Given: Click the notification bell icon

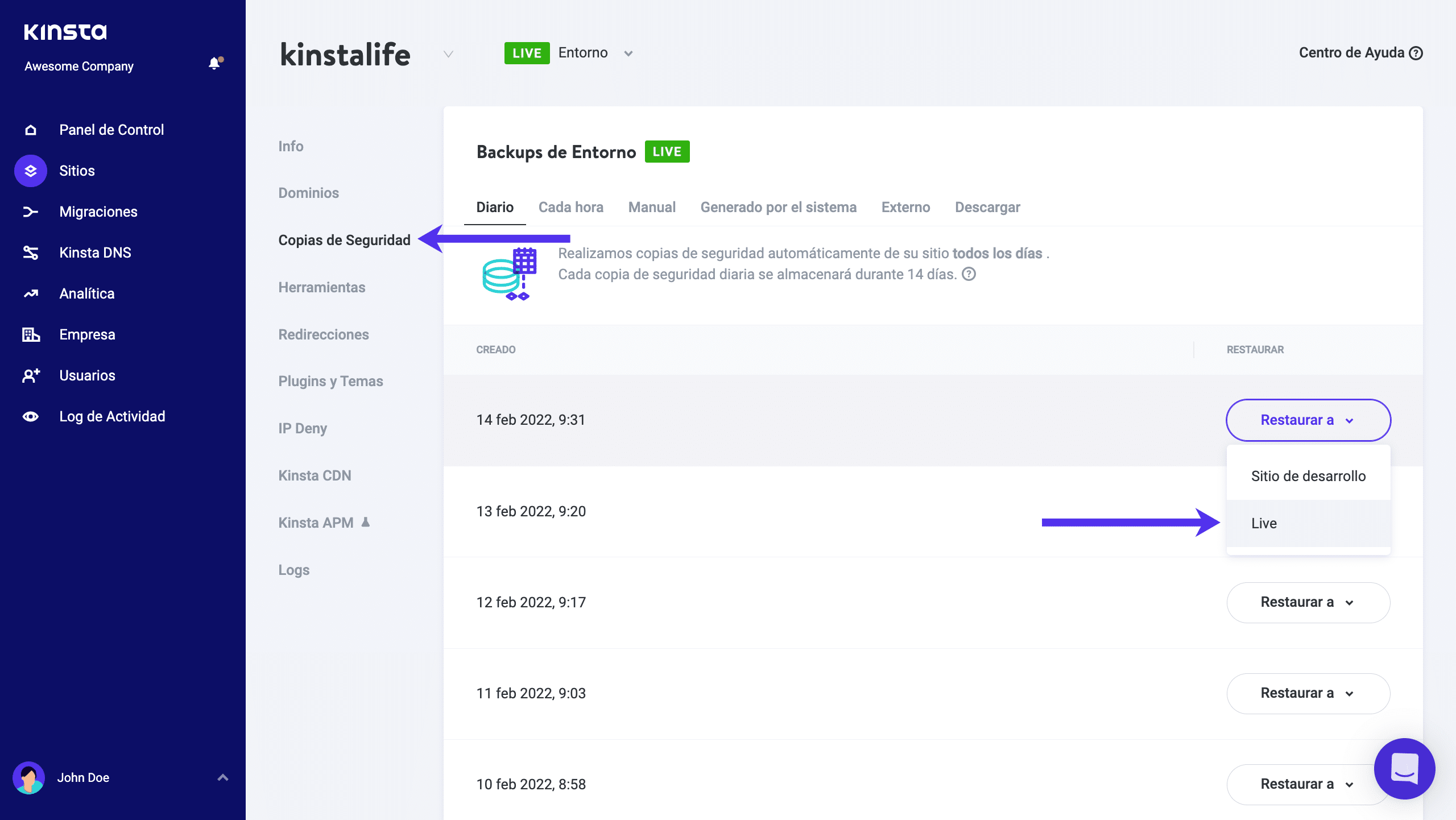Looking at the screenshot, I should click(214, 63).
